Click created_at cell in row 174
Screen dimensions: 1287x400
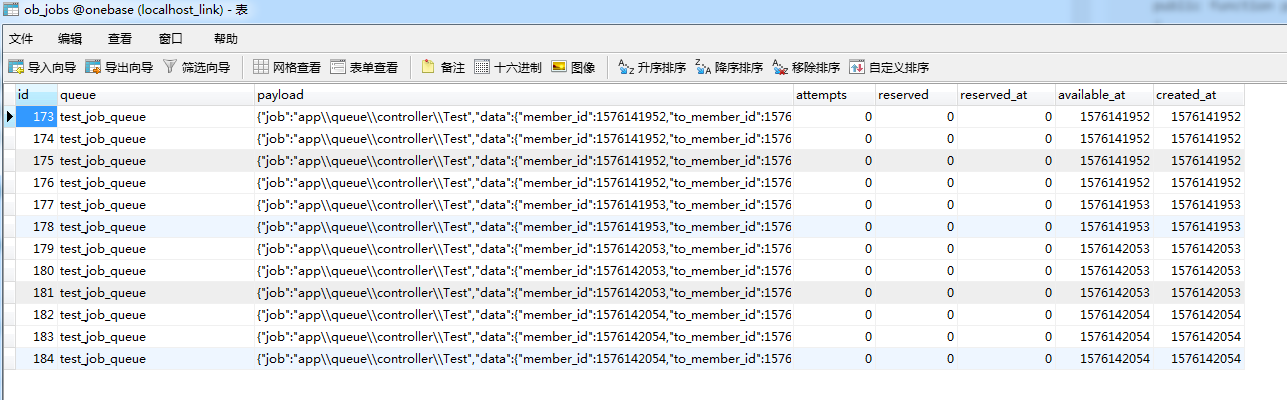[x=1198, y=138]
